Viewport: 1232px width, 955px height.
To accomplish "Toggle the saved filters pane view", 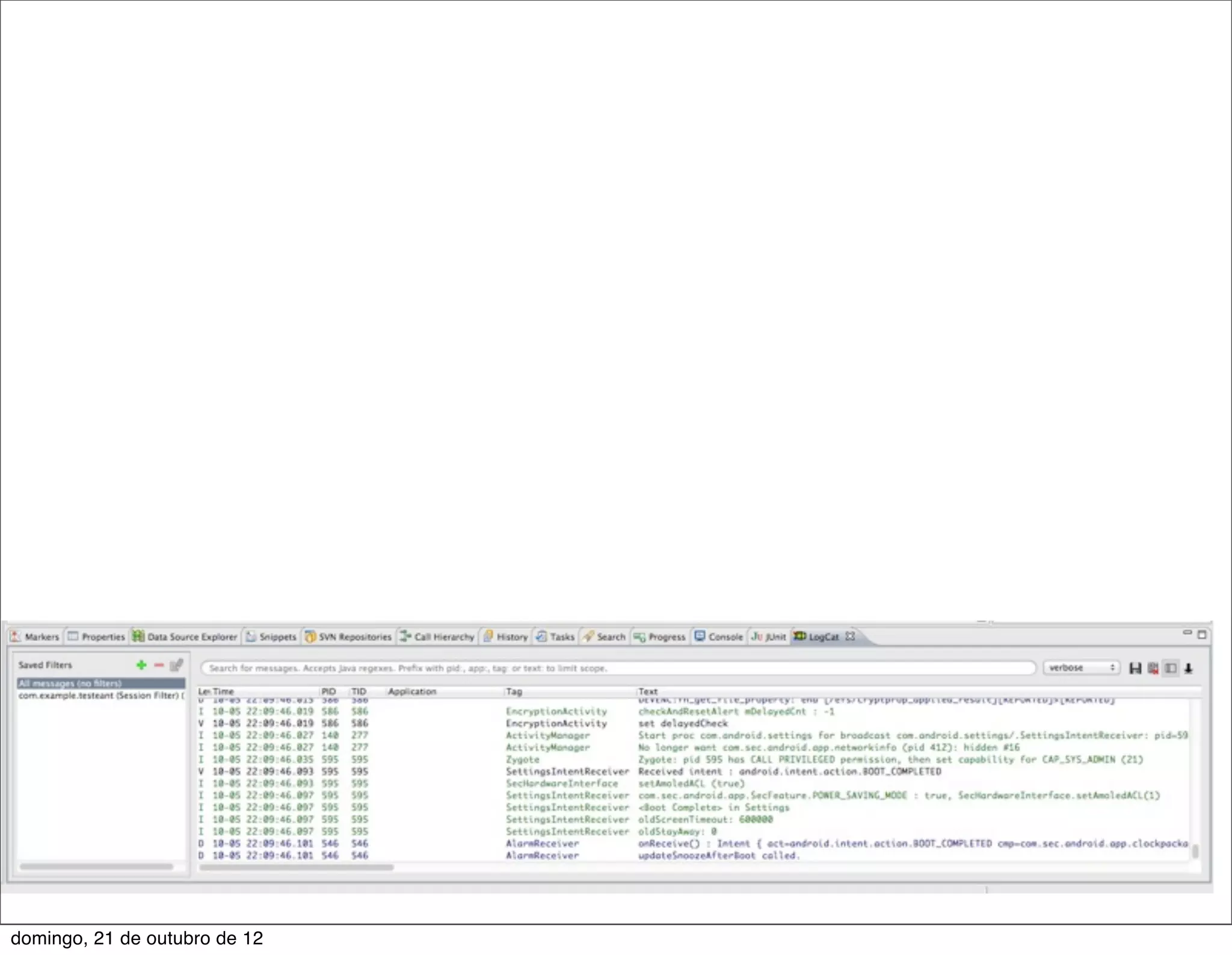I will [x=1171, y=668].
